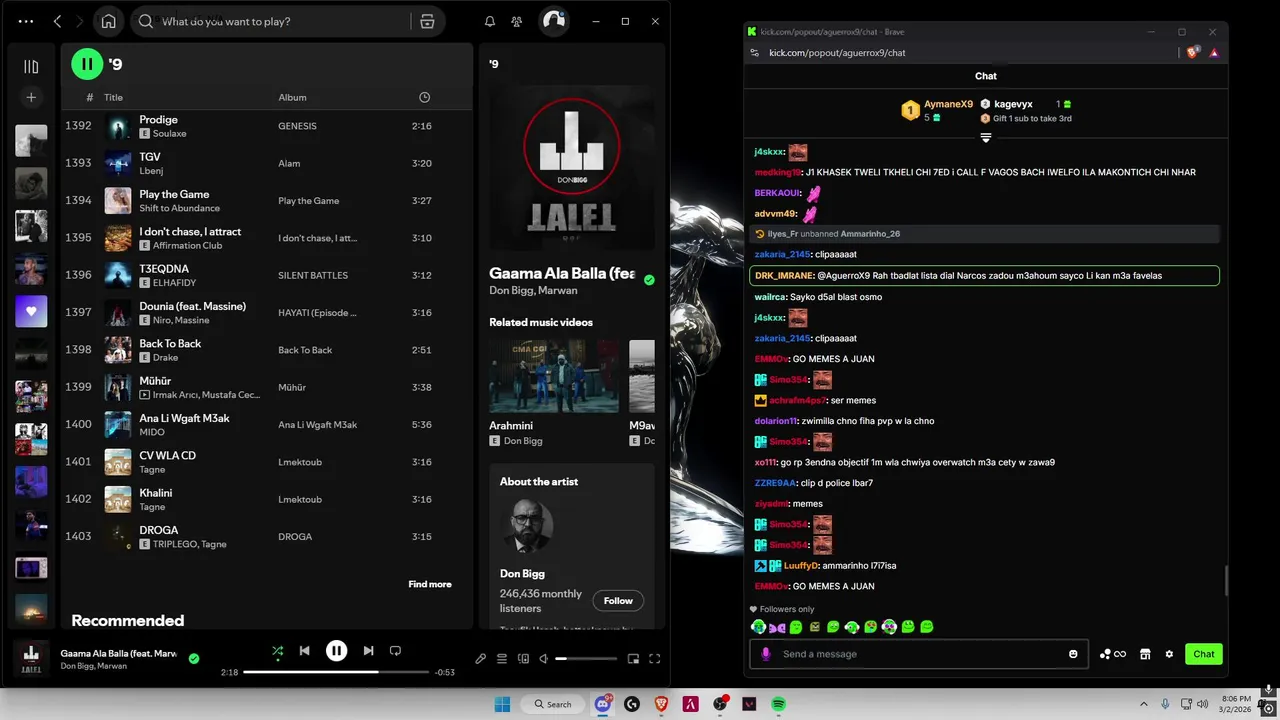Sort tracks by Title column
The image size is (1280, 720).
[113, 97]
